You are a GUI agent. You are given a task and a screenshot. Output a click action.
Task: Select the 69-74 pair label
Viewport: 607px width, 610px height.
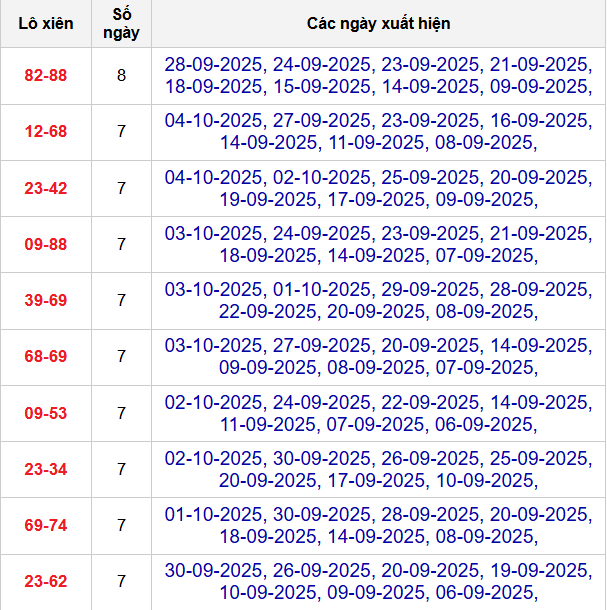44,525
